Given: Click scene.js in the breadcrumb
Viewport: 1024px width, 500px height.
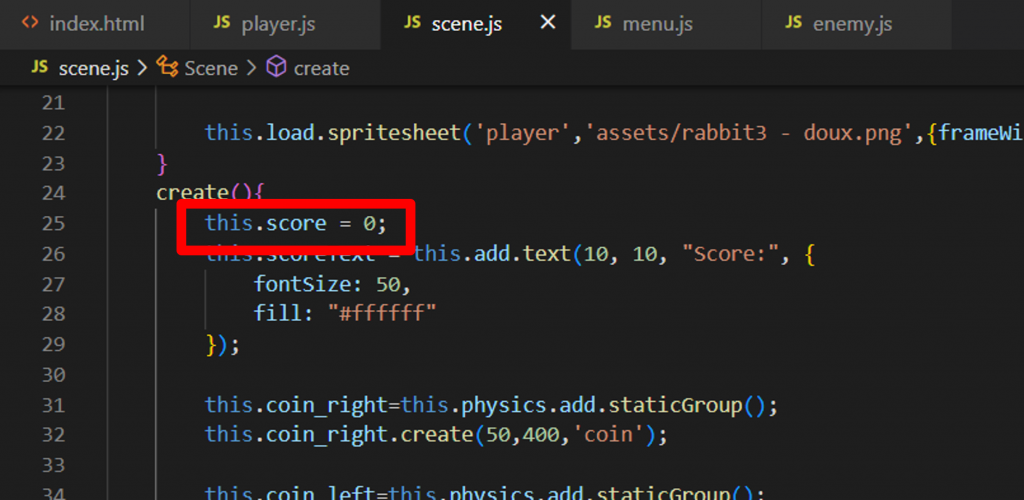Looking at the screenshot, I should (x=93, y=68).
